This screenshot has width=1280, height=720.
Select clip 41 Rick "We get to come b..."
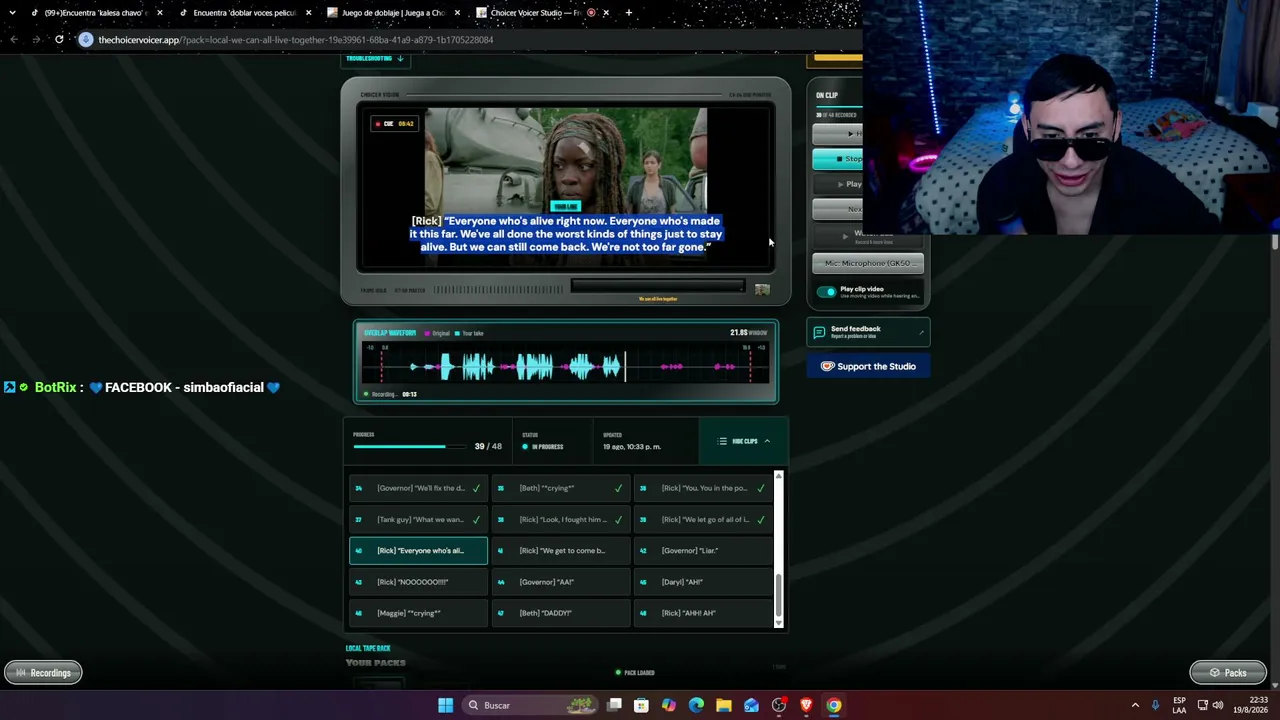(560, 550)
